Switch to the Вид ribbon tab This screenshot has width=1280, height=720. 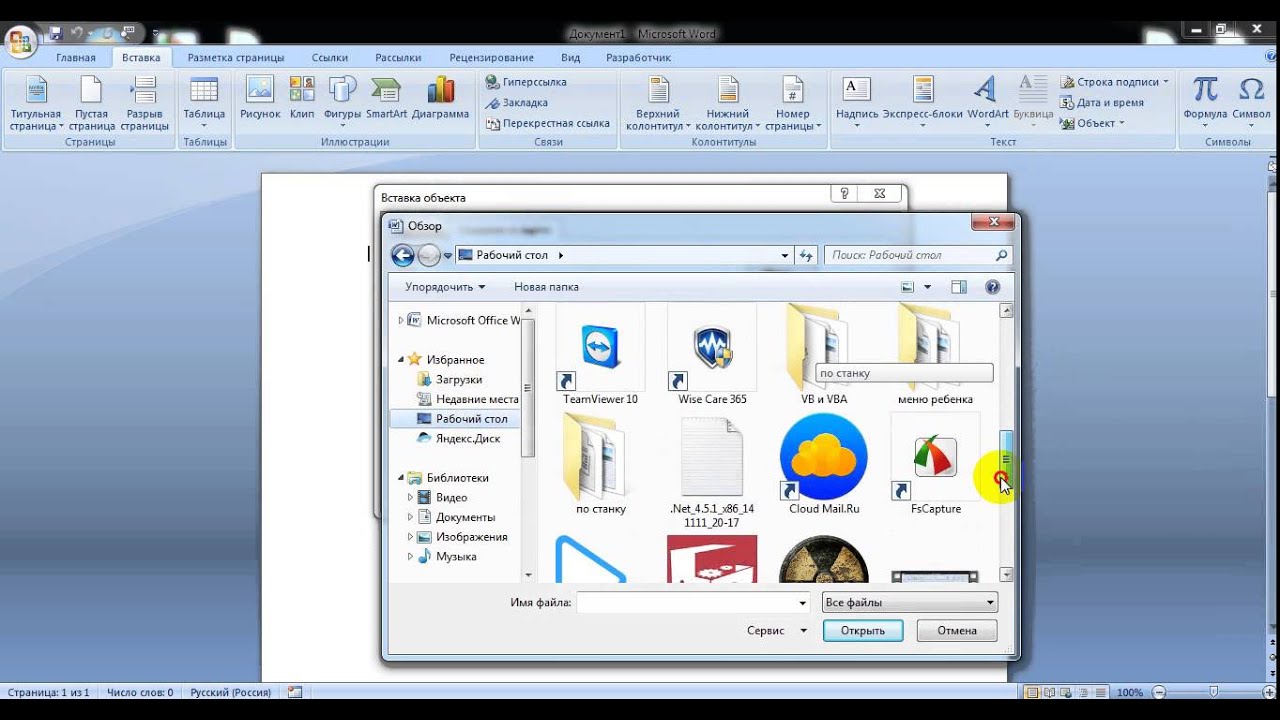(570, 58)
